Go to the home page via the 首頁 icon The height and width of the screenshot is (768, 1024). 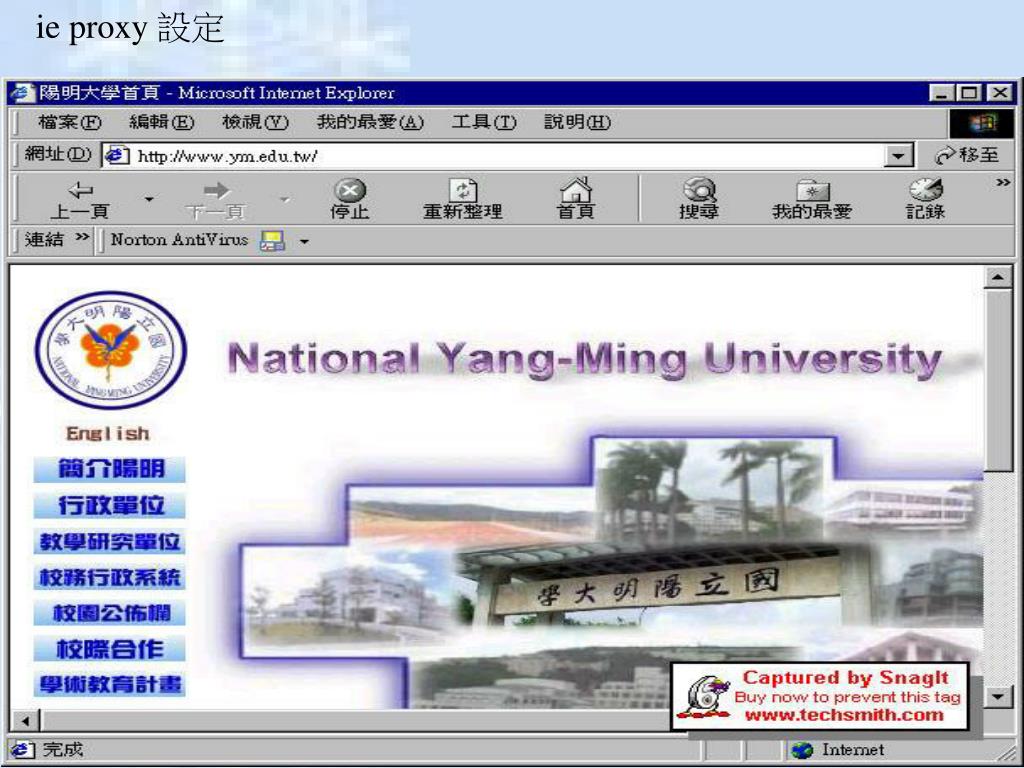point(576,189)
